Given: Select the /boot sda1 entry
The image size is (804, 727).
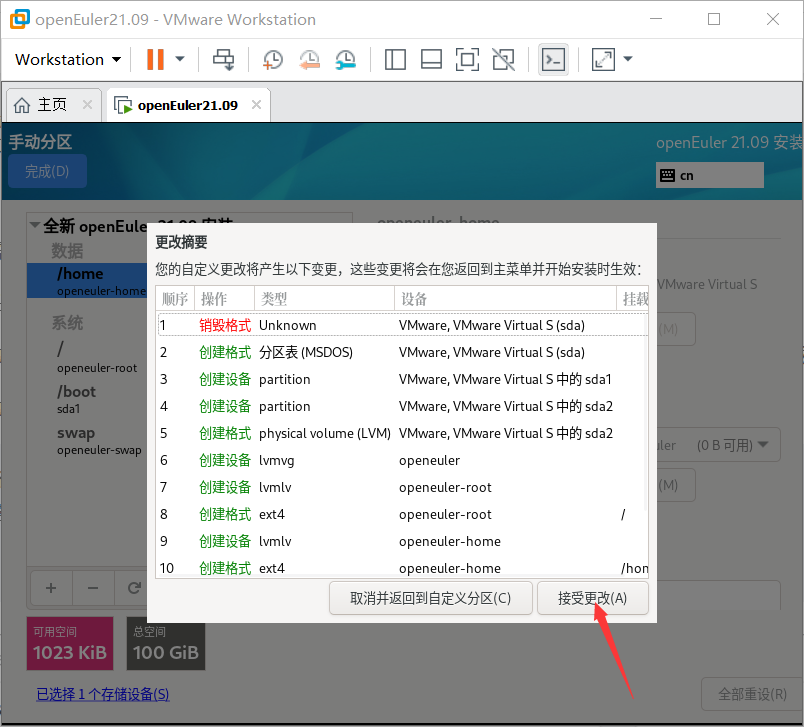Looking at the screenshot, I should (87, 398).
